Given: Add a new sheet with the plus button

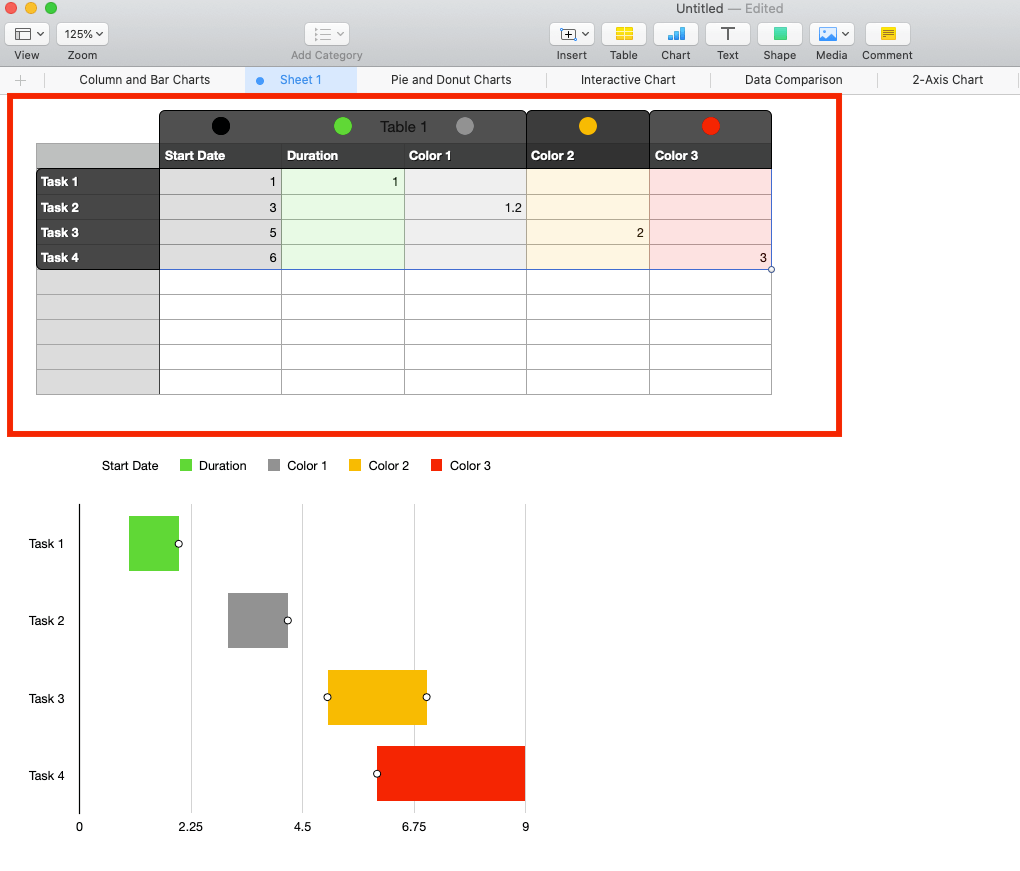Looking at the screenshot, I should pyautogui.click(x=21, y=79).
